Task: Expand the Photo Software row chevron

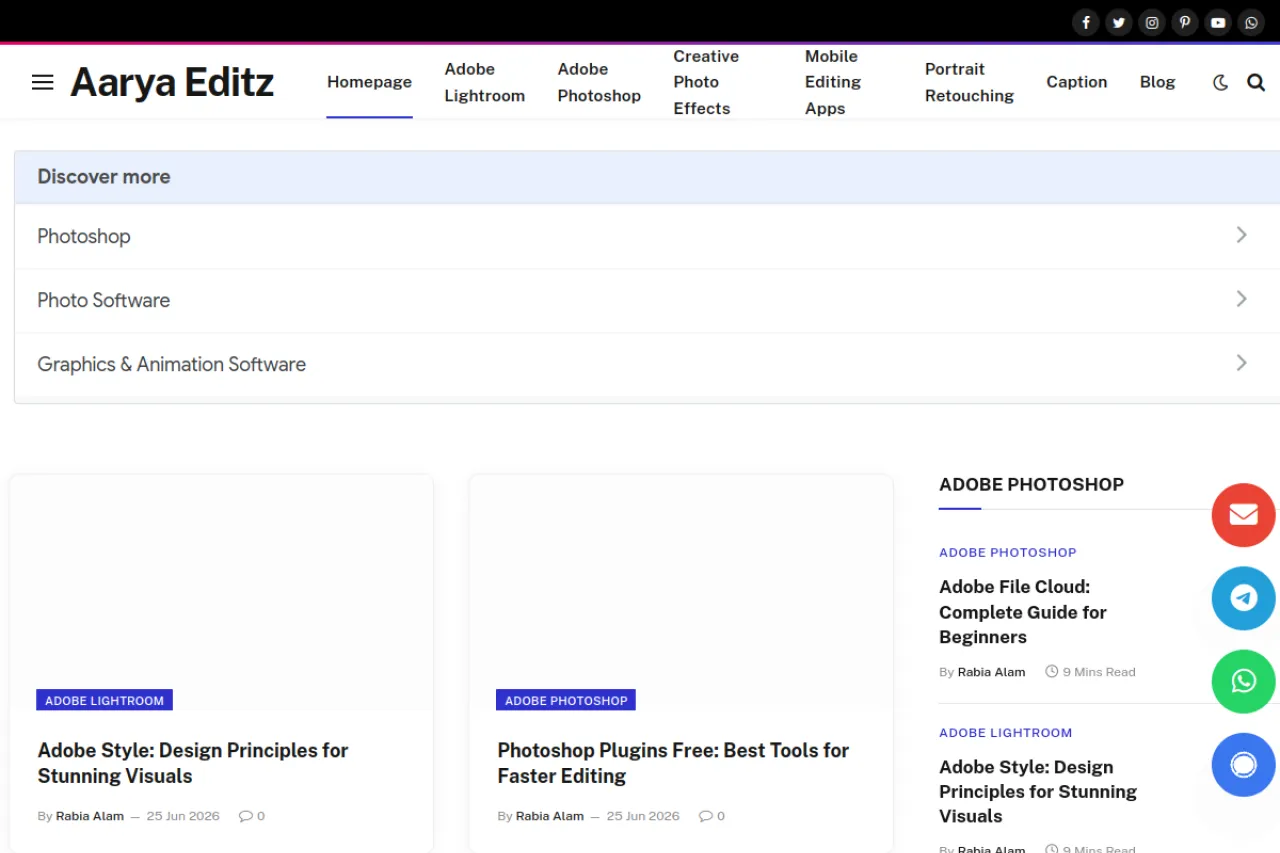Action: coord(1241,299)
